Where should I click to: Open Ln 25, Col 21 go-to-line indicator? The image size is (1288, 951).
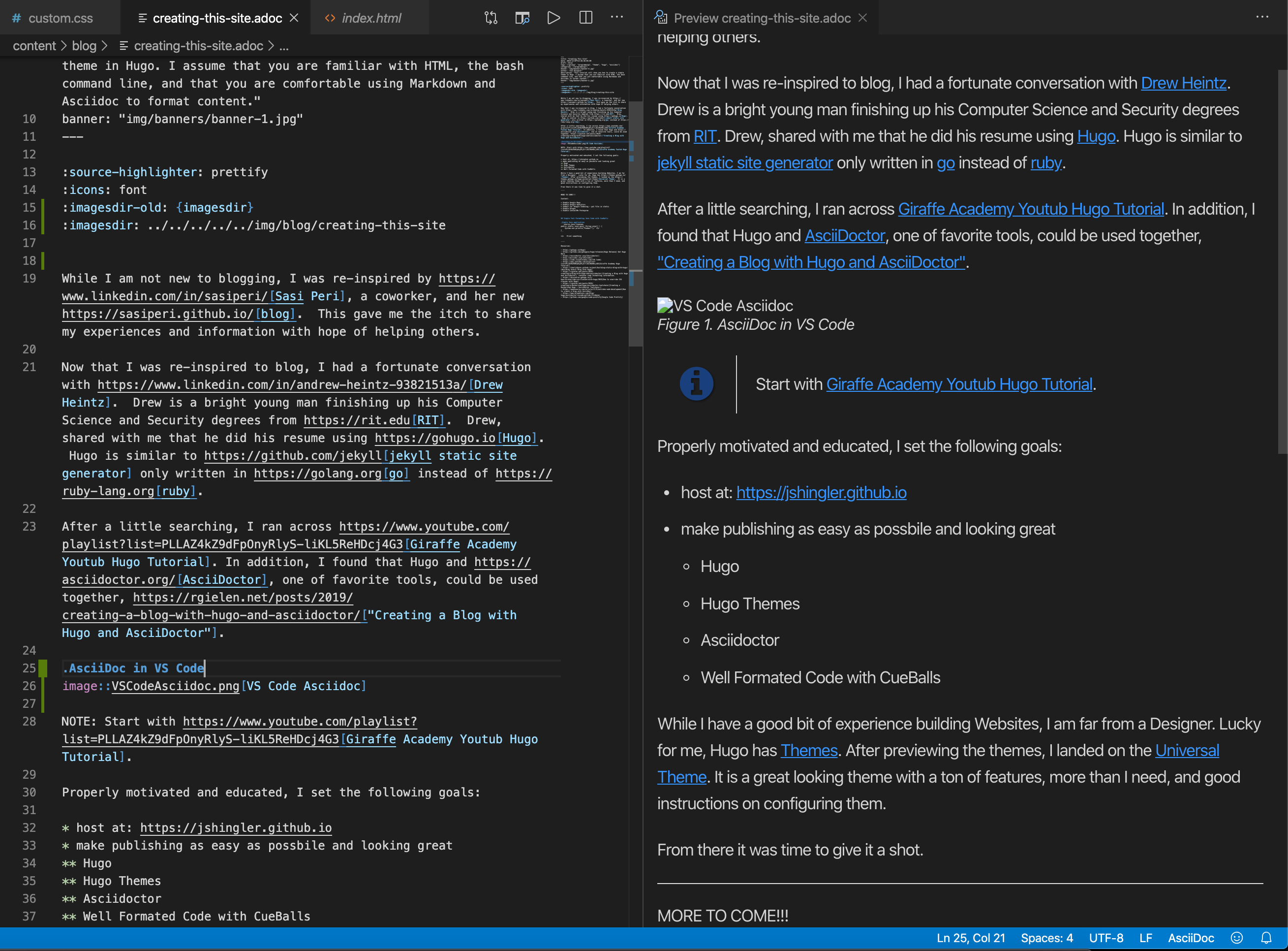[x=971, y=938]
